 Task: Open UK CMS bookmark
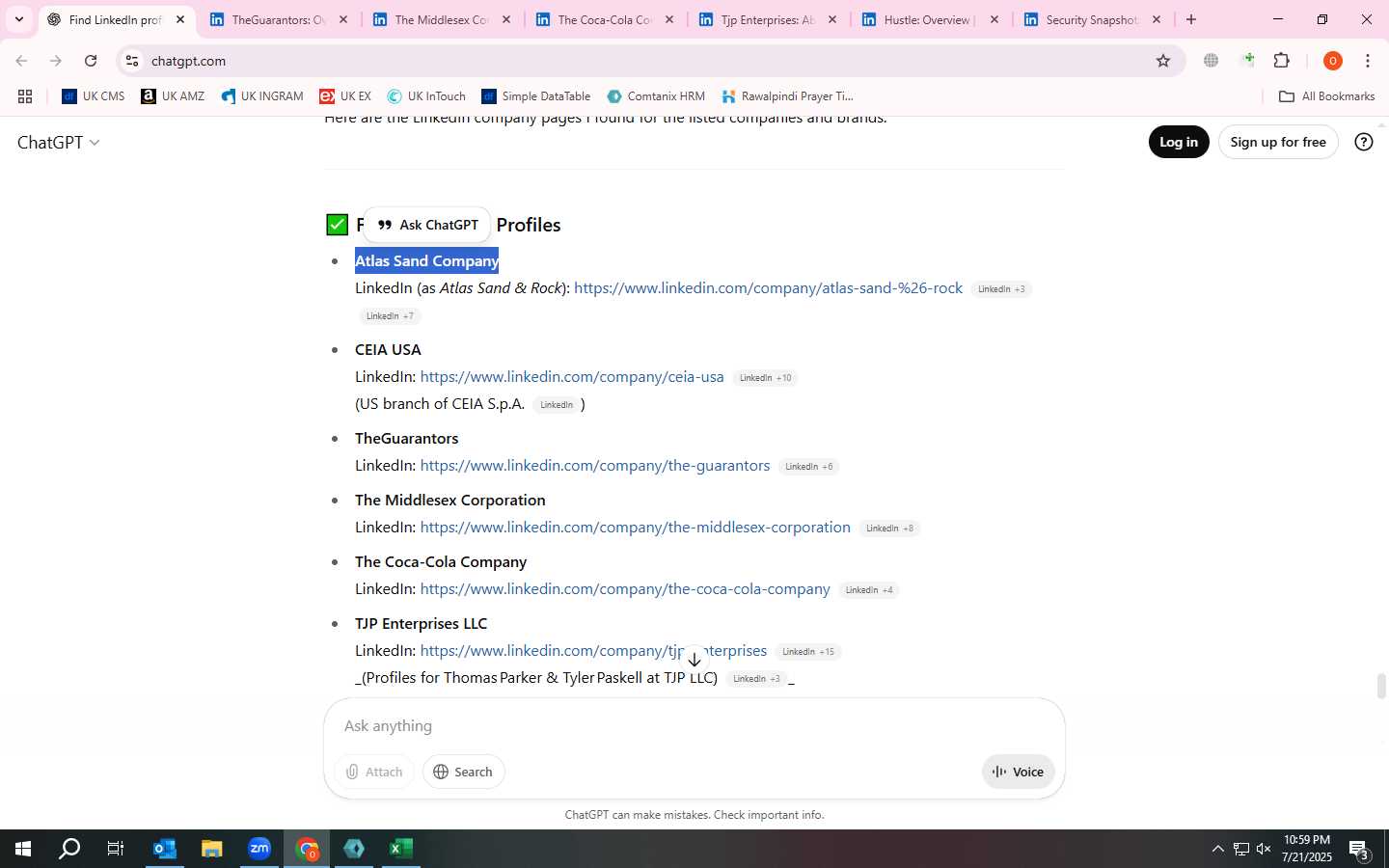point(94,96)
